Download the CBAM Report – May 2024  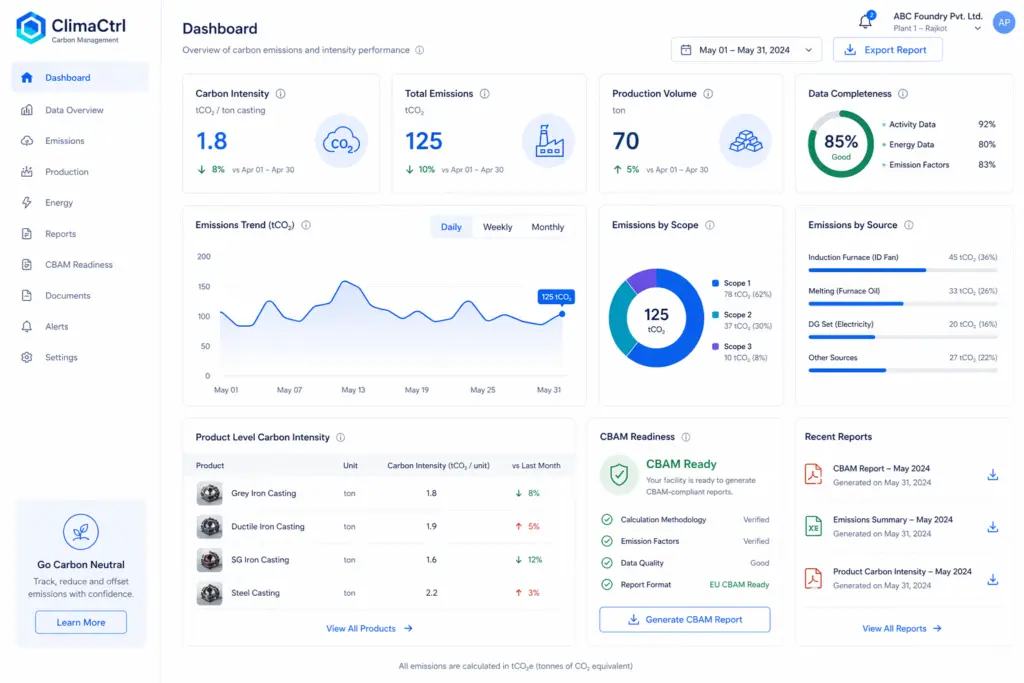pos(992,475)
